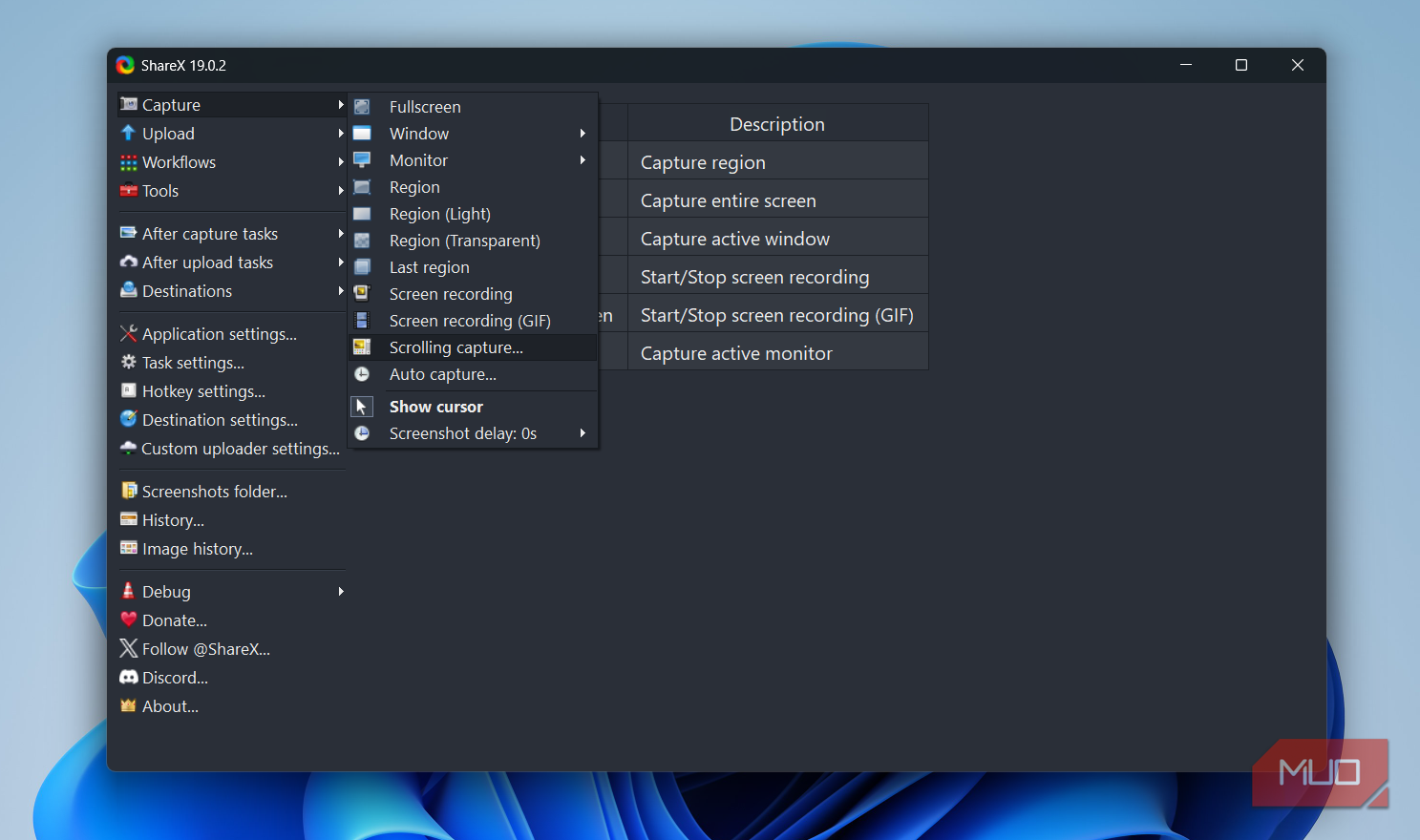The height and width of the screenshot is (840, 1420).
Task: Select Fullscreen in the capture menu
Action: tap(474, 107)
